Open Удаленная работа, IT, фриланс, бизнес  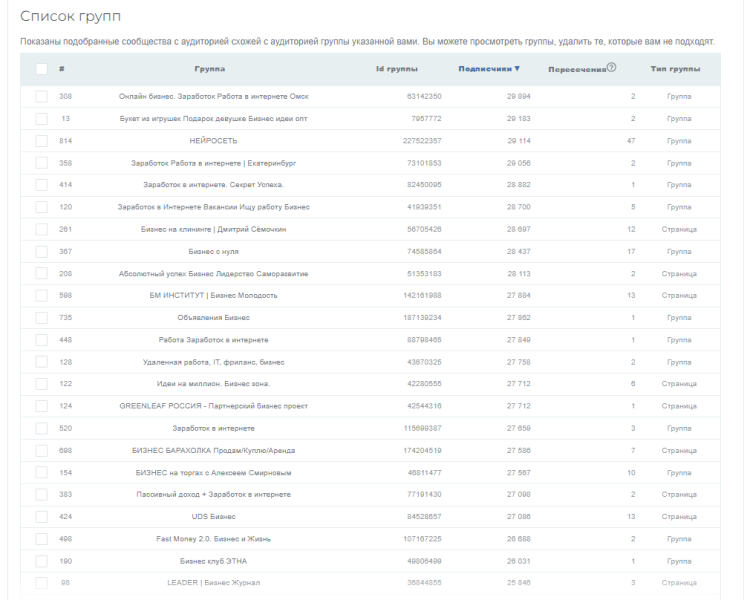tap(213, 362)
